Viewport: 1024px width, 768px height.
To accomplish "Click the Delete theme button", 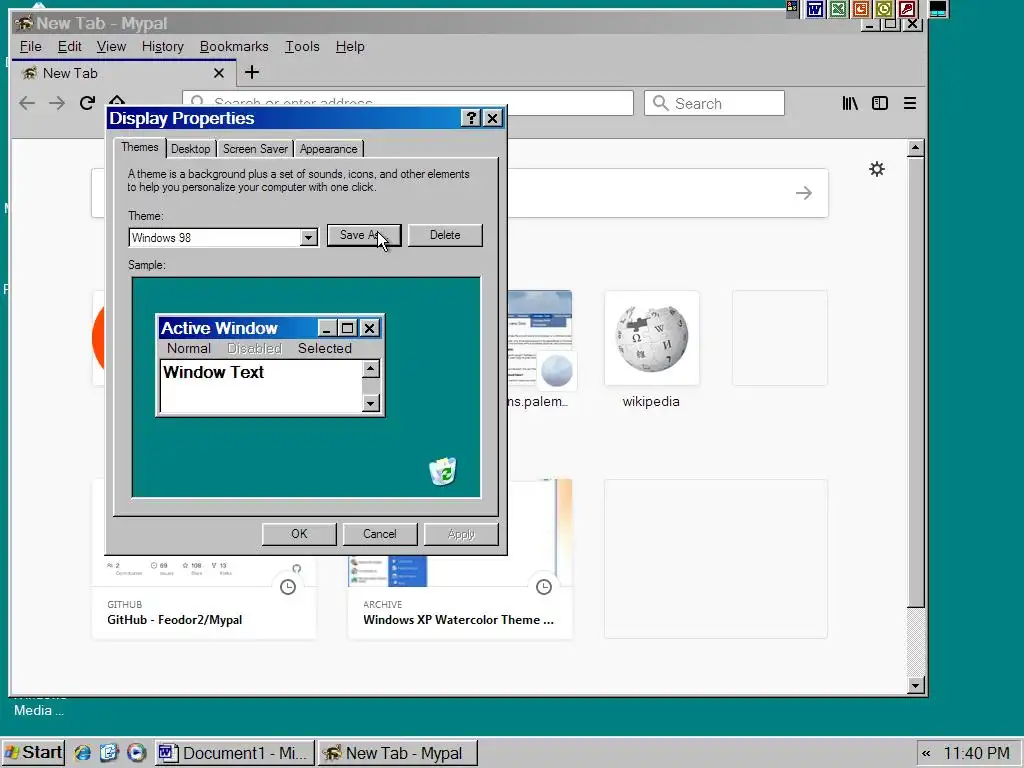I will click(x=445, y=235).
